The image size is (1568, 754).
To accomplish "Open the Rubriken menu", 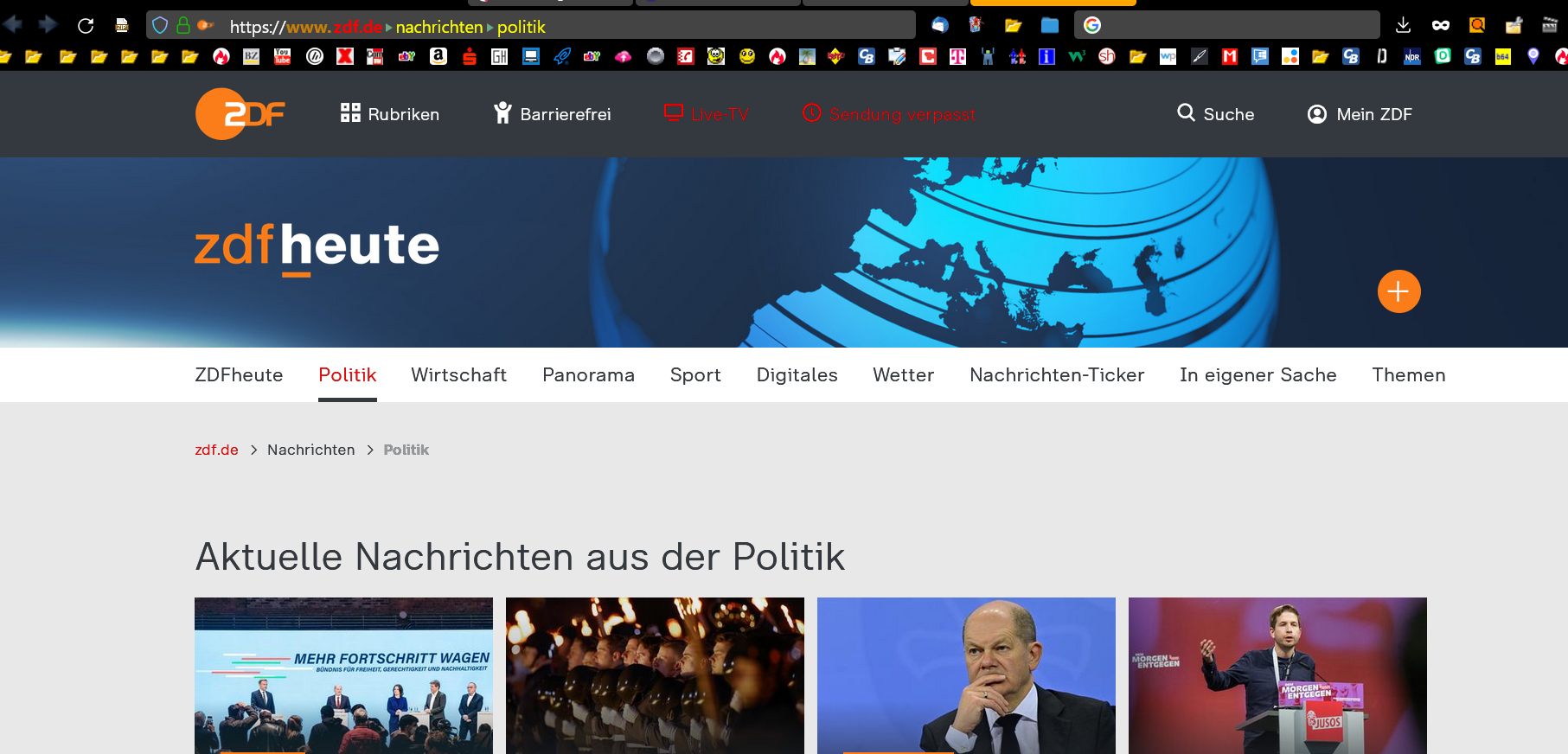I will coord(390,114).
